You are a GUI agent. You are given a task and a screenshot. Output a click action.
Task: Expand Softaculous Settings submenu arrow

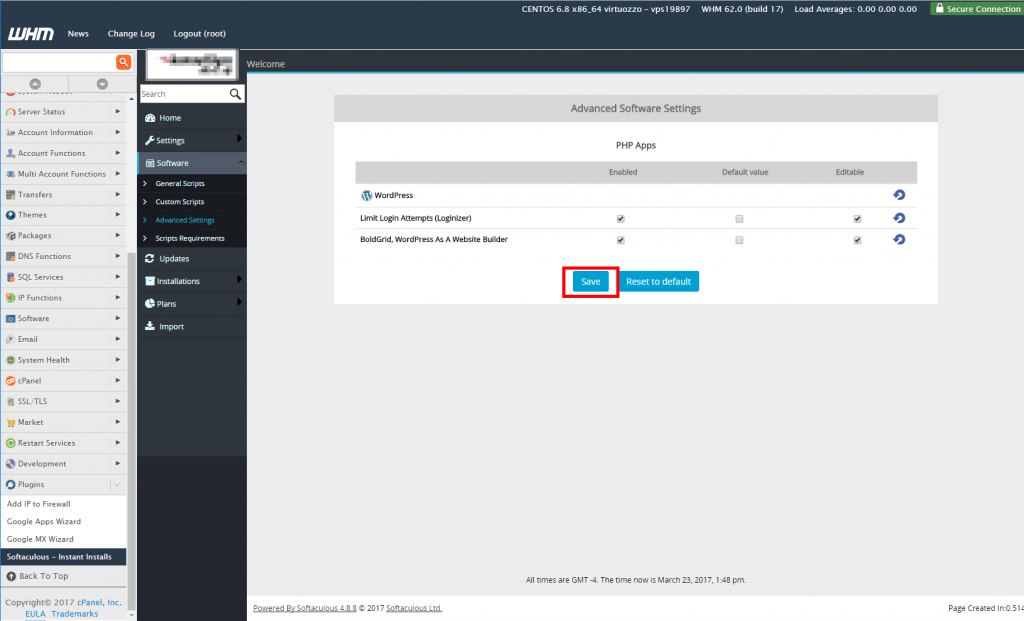tap(239, 138)
